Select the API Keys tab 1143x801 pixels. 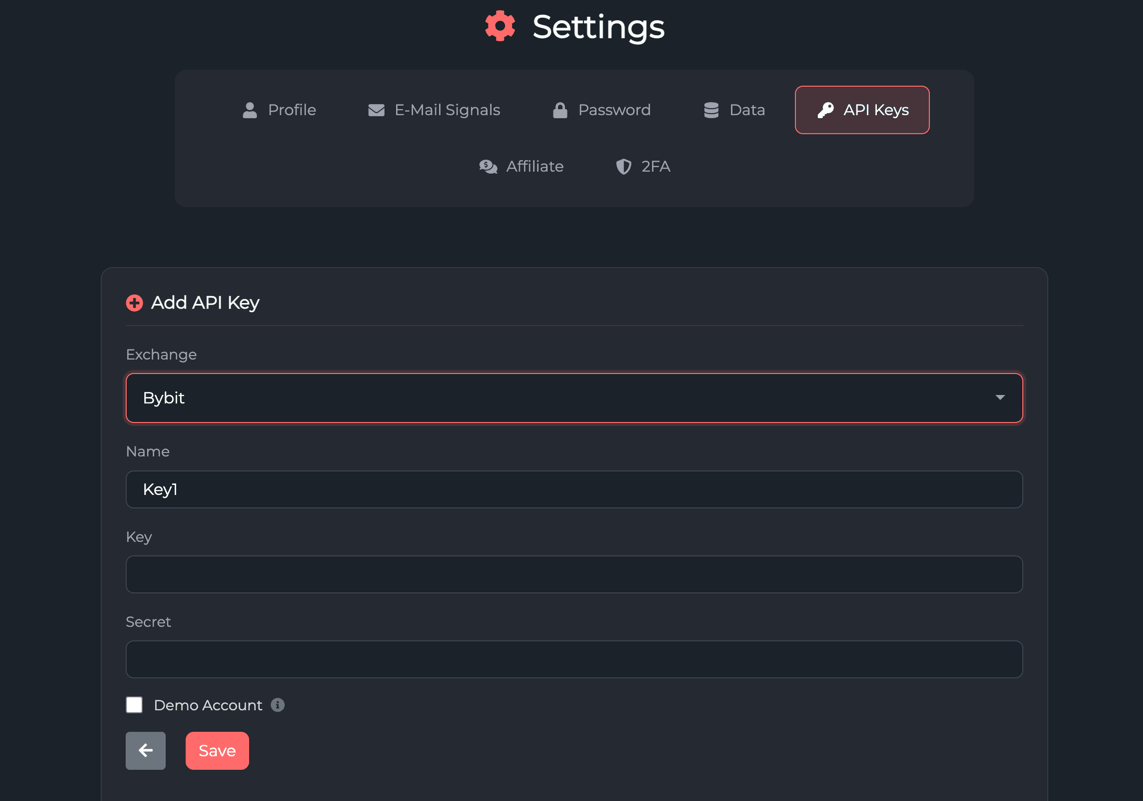tap(862, 110)
